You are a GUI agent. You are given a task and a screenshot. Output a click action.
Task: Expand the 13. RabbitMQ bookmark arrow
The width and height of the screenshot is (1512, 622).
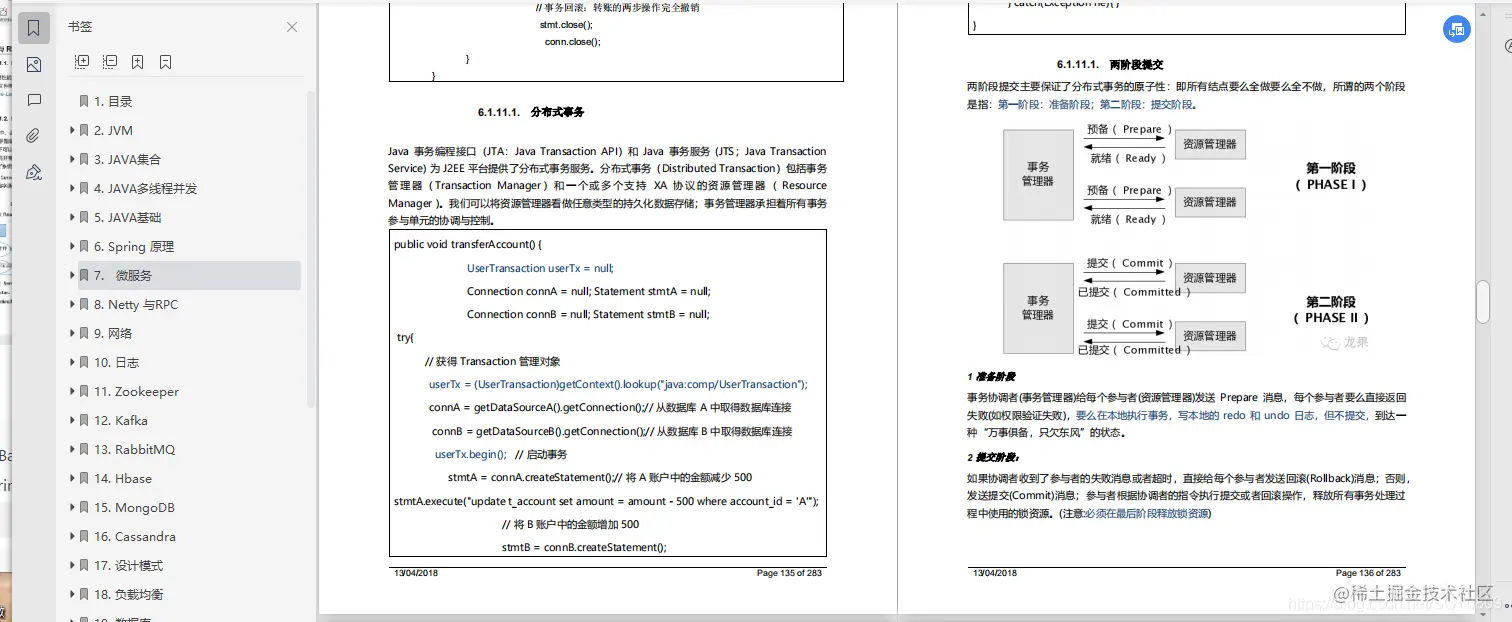pos(72,450)
